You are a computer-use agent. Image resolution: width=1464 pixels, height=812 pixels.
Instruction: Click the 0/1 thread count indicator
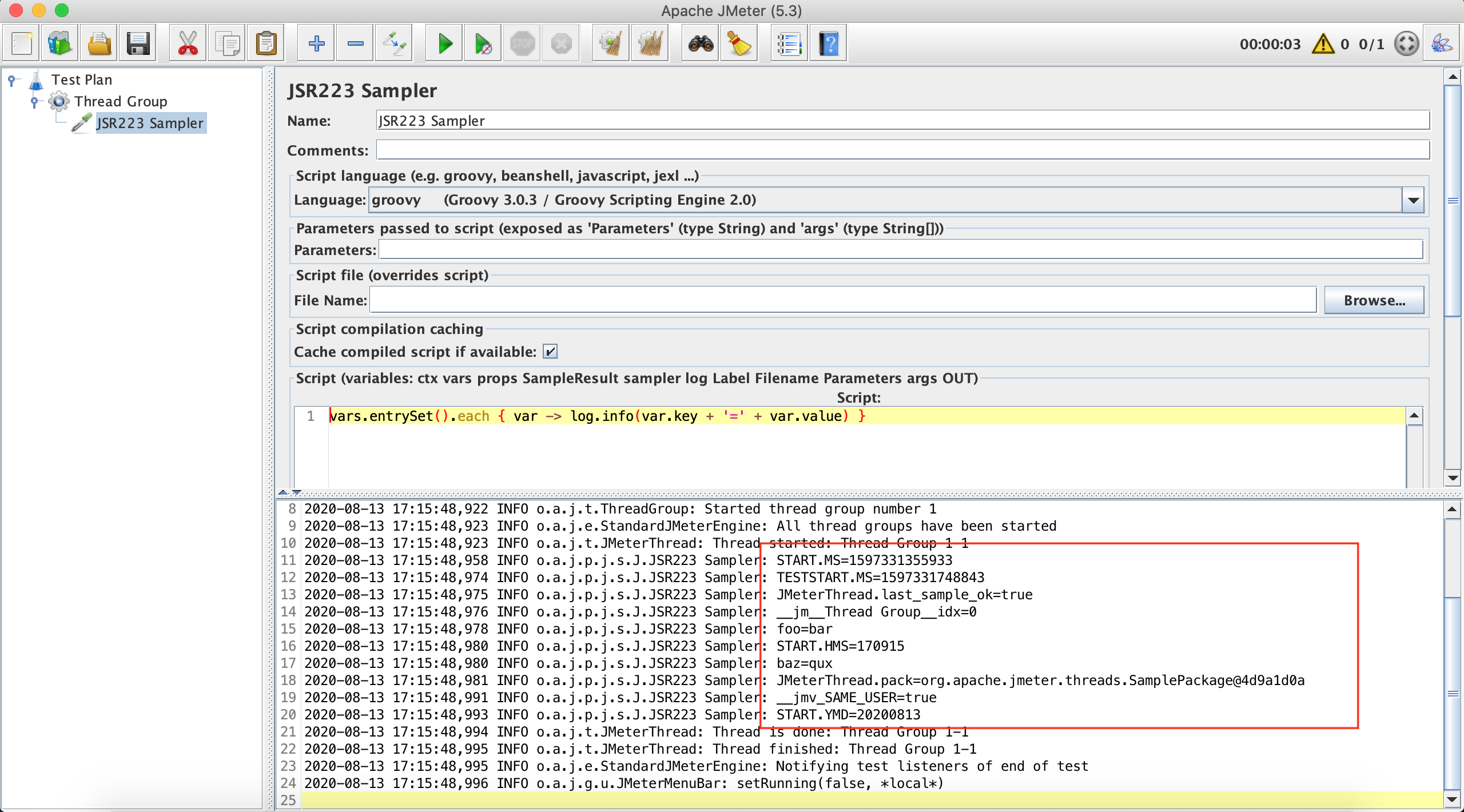[x=1371, y=44]
